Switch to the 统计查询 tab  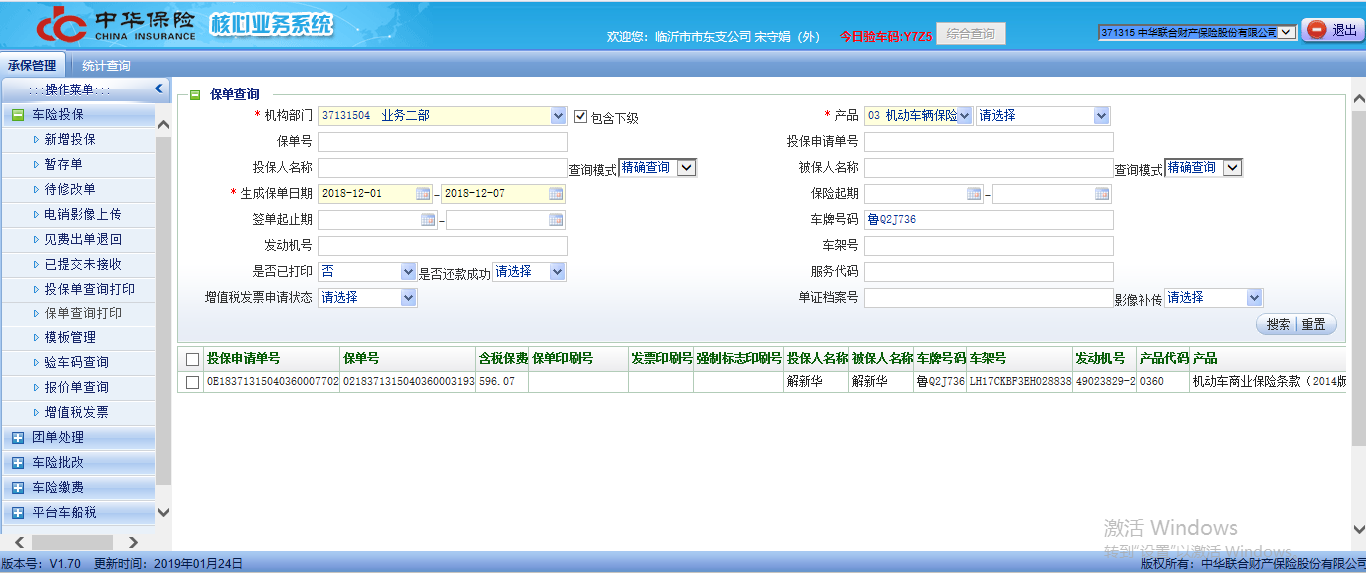point(106,66)
